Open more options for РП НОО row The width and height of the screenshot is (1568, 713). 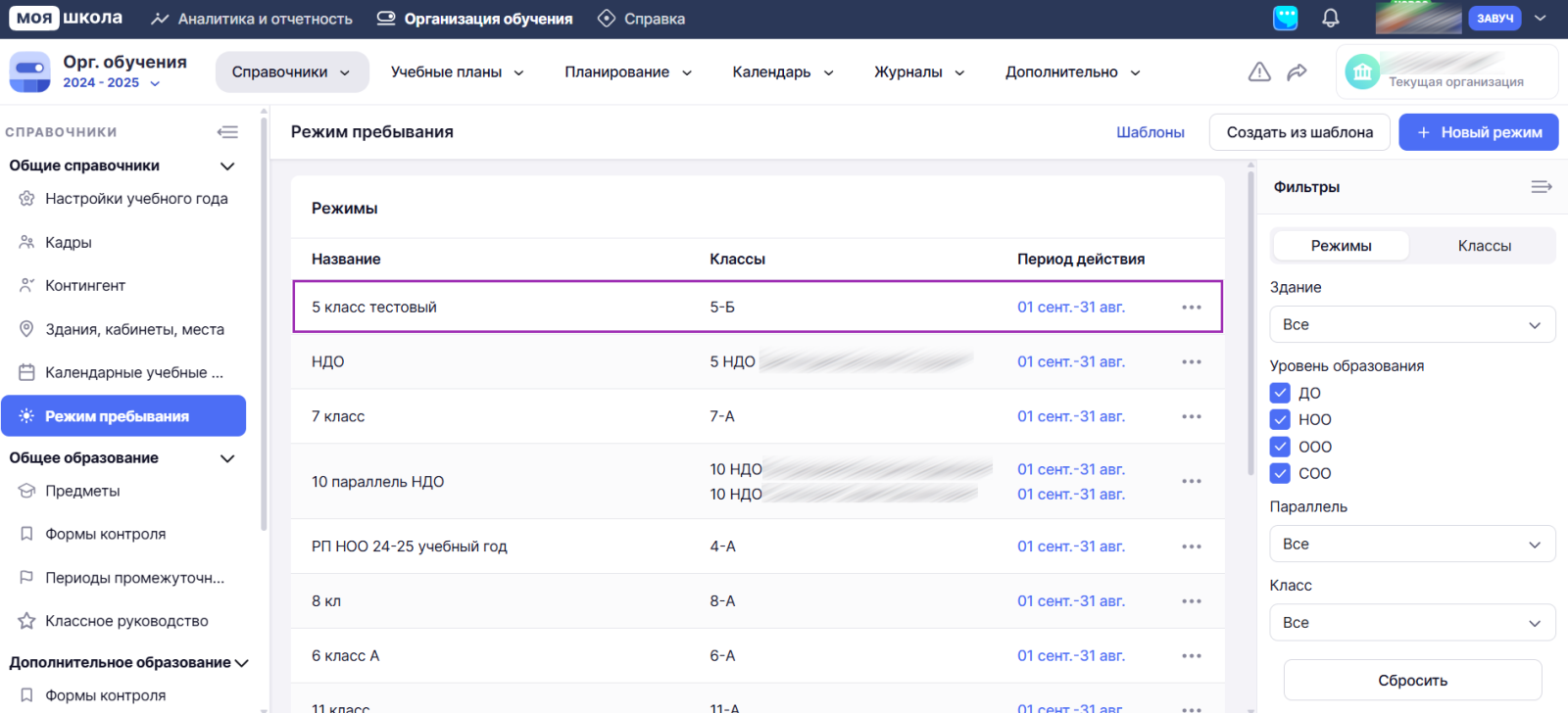click(1192, 547)
